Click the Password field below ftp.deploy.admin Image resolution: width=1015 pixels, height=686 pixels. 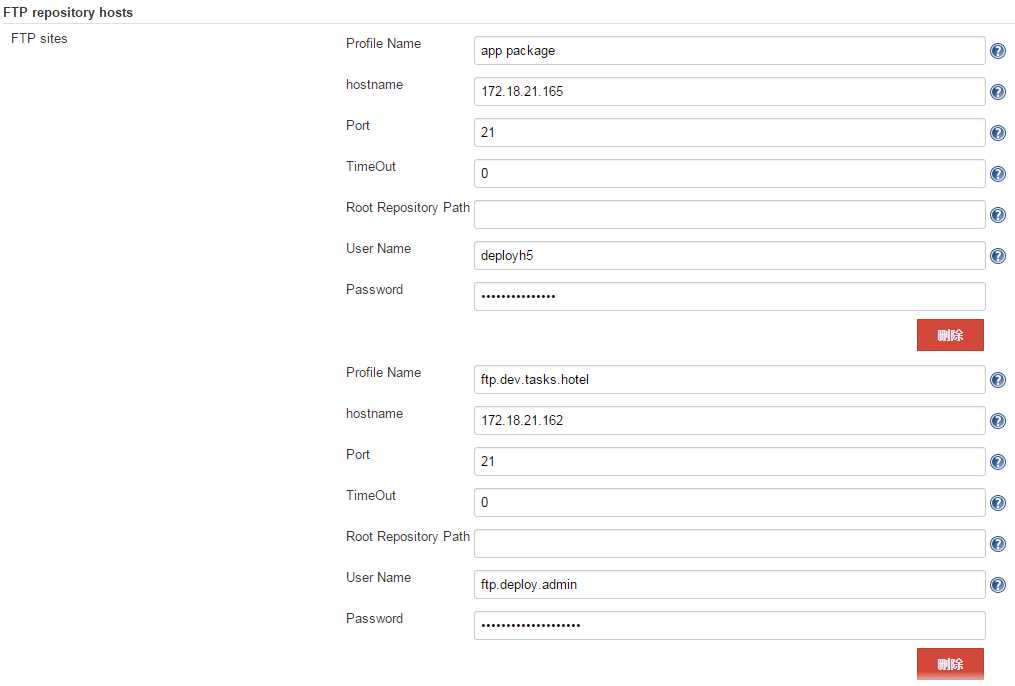tap(729, 626)
